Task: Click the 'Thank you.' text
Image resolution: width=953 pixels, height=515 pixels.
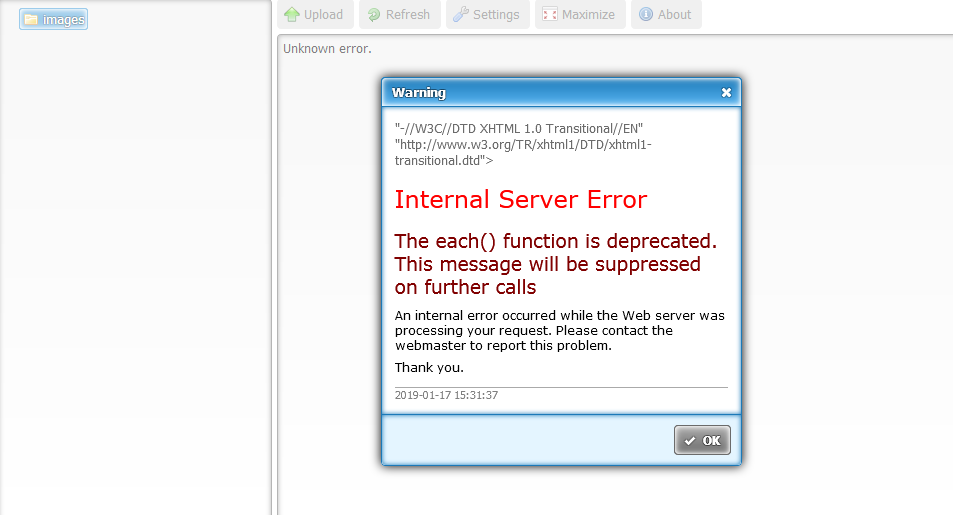Action: (x=429, y=368)
